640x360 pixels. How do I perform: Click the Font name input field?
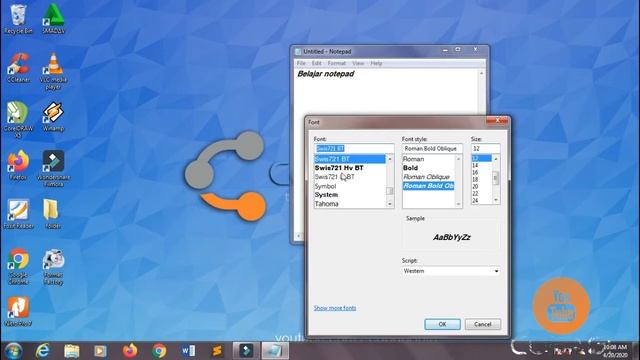354,148
